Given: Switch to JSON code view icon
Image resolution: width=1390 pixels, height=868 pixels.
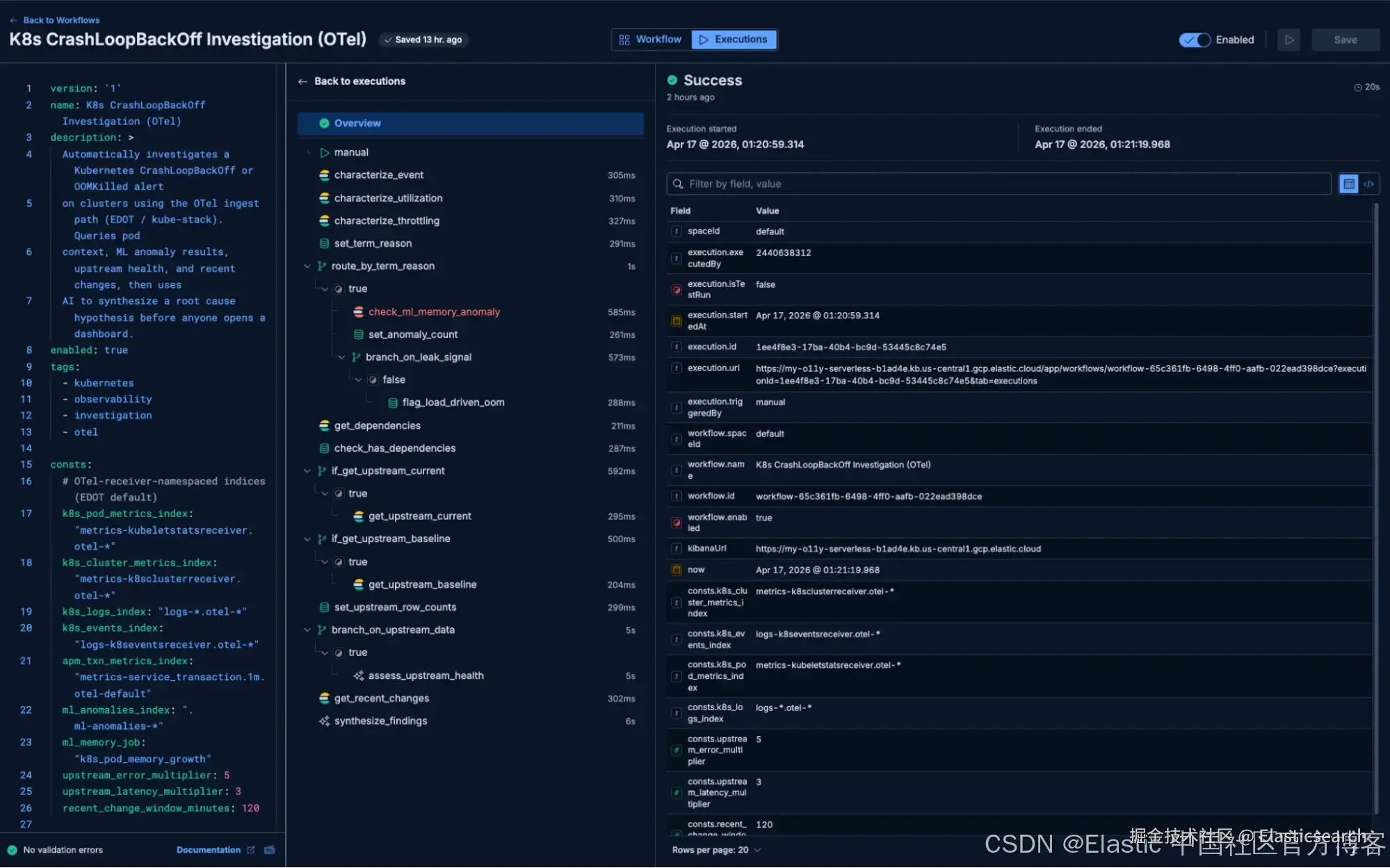Looking at the screenshot, I should [x=1368, y=184].
